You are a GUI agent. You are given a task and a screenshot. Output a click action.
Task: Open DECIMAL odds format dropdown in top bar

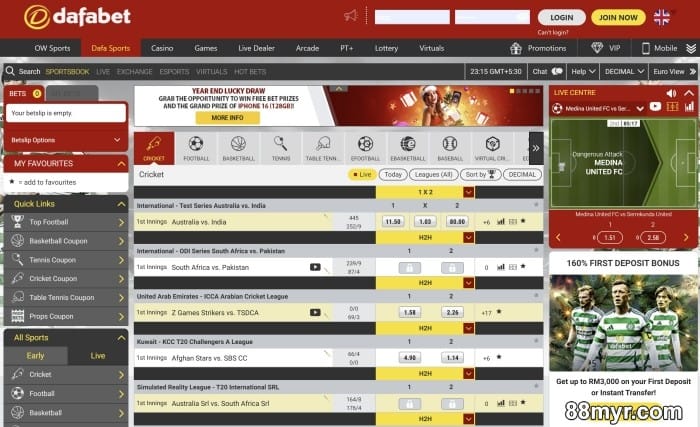pyautogui.click(x=624, y=71)
